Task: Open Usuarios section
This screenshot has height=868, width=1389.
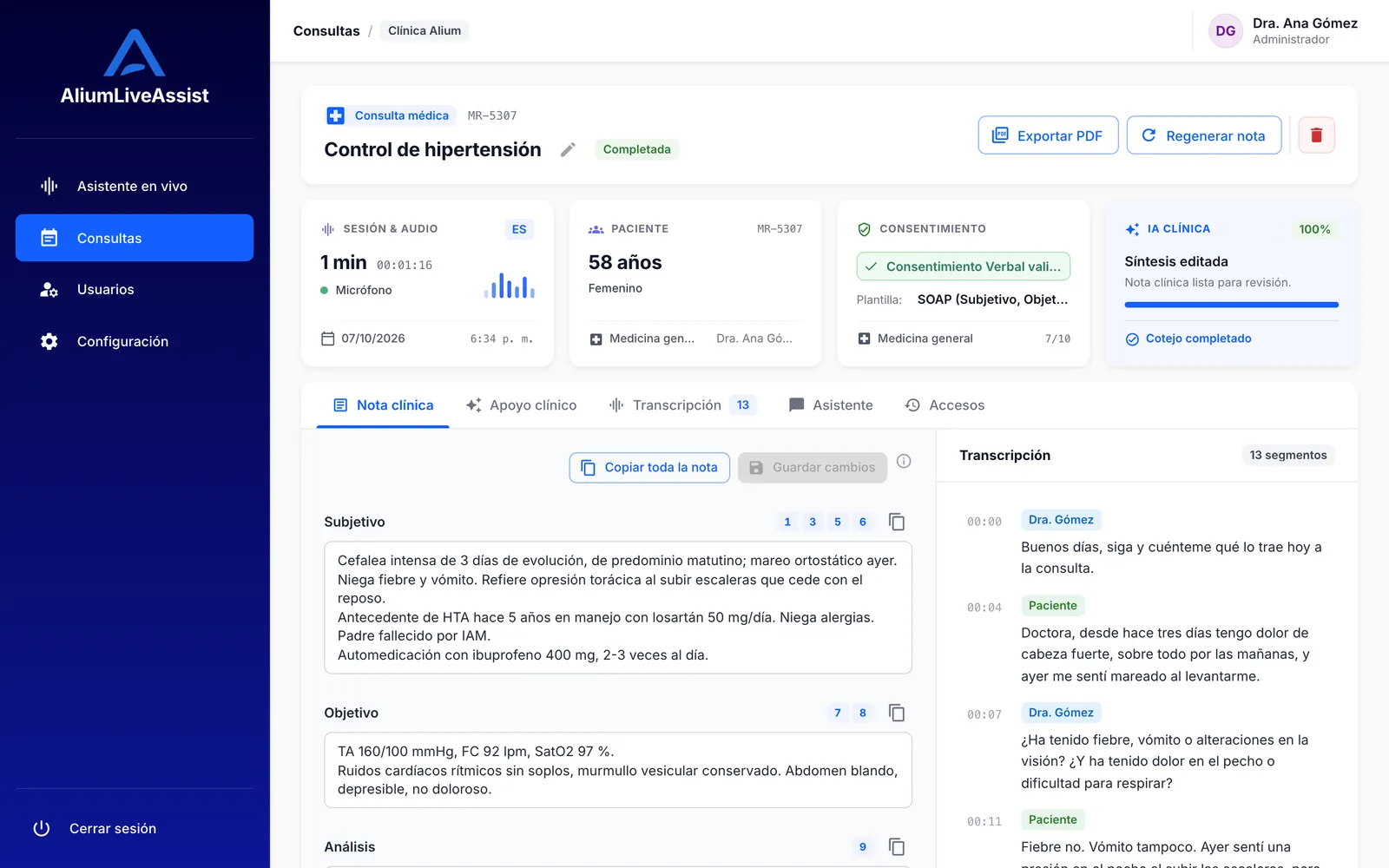Action: click(135, 289)
